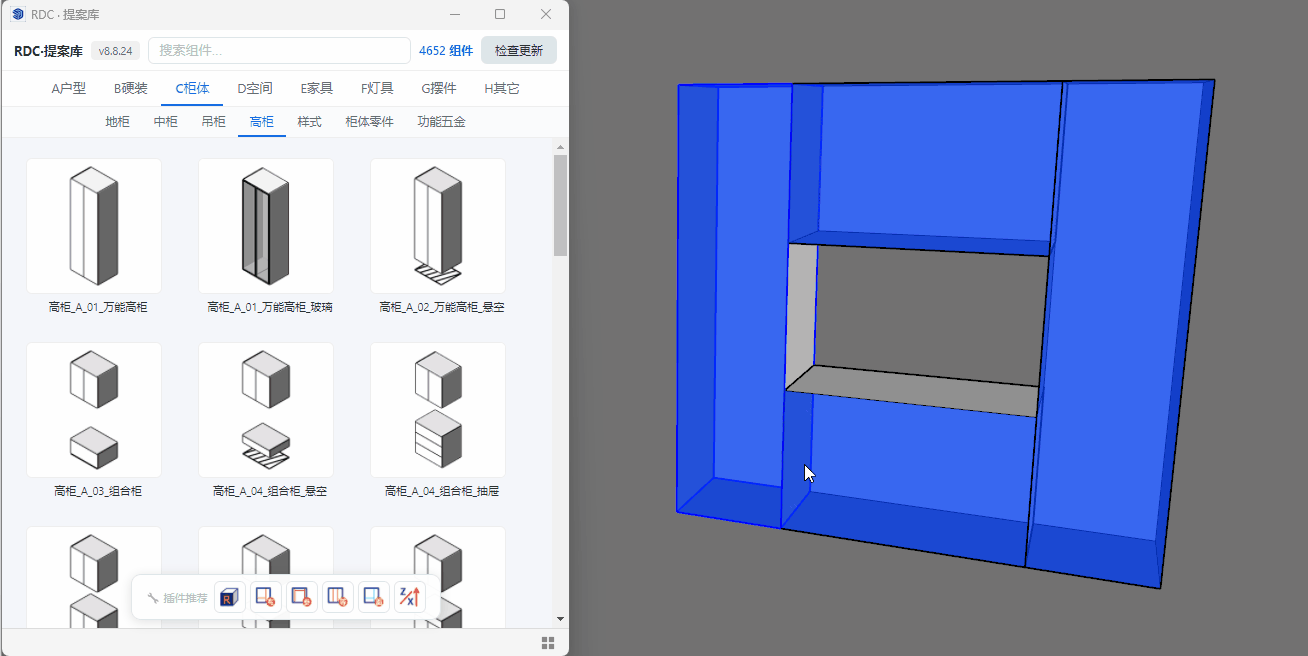Click the grid view icon in status bar
1308x656 pixels.
coord(548,642)
